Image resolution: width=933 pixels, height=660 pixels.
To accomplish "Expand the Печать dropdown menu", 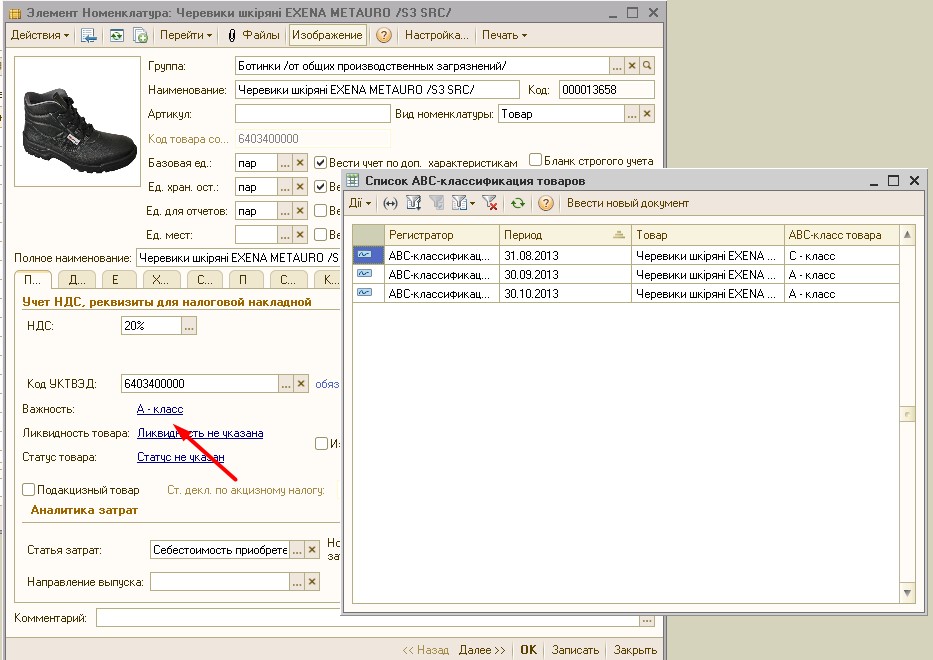I will point(504,35).
